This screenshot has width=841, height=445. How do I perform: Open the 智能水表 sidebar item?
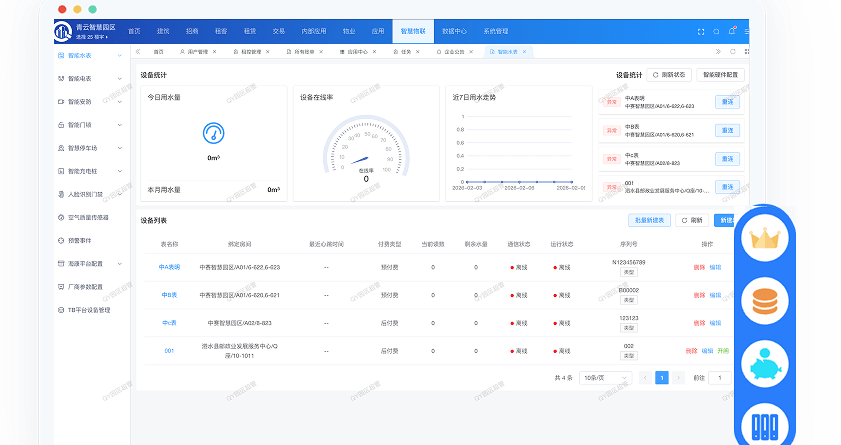pos(90,55)
